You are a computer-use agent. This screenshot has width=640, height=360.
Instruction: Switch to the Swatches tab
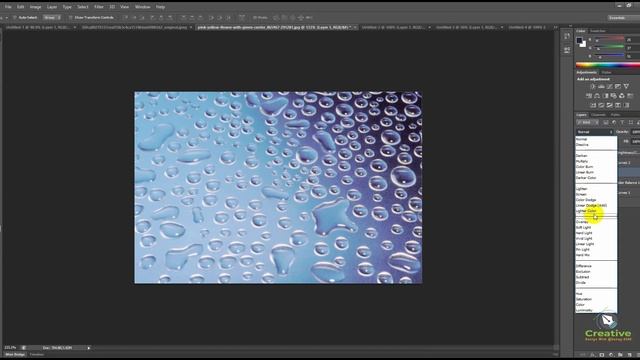(x=598, y=31)
